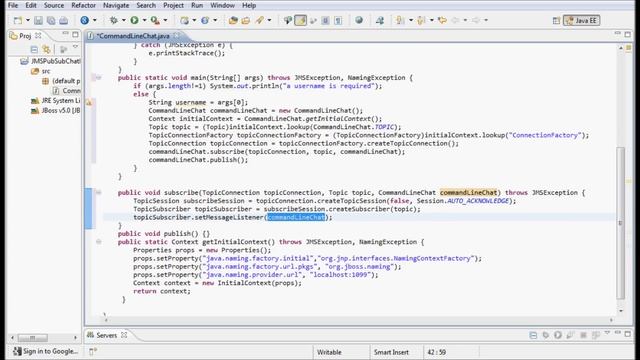
Task: Open dropdown beside Next Annotation icon
Action: 411,20
